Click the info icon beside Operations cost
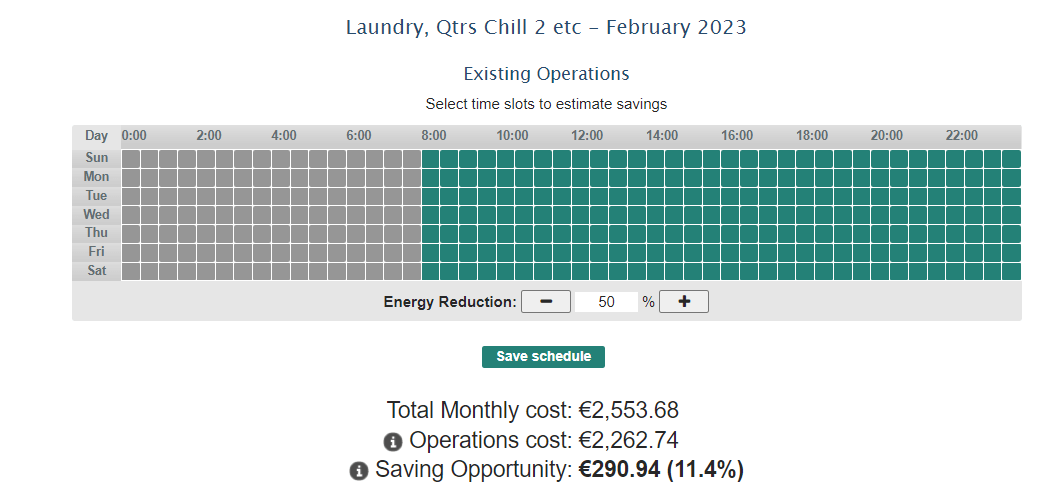 pyautogui.click(x=392, y=441)
